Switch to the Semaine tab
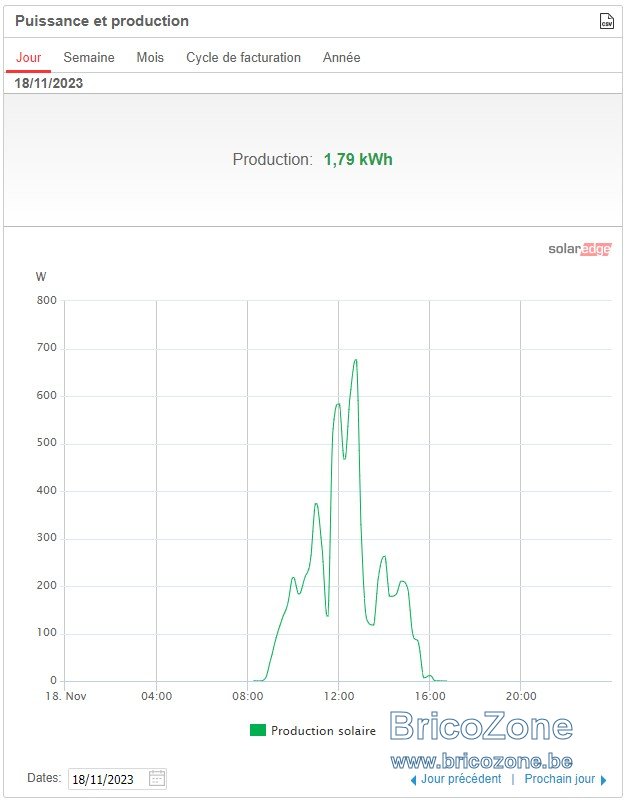 [89, 57]
